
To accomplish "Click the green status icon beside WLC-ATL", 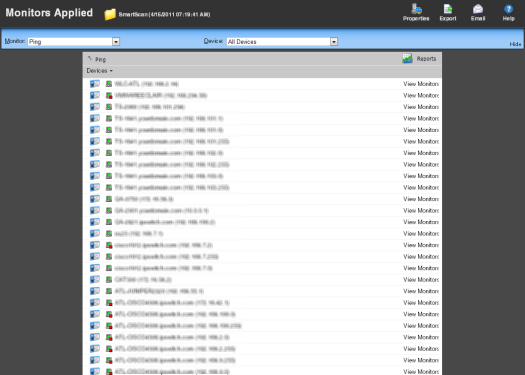I will coord(109,84).
